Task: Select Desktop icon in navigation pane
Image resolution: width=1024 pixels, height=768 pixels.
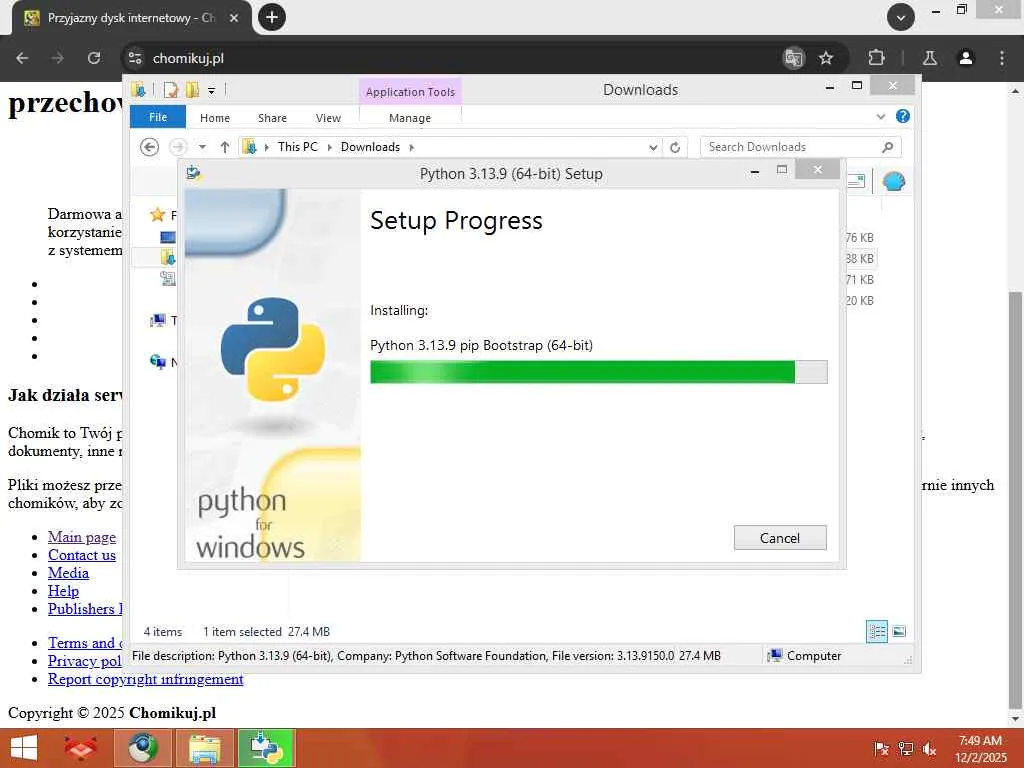Action: (168, 237)
